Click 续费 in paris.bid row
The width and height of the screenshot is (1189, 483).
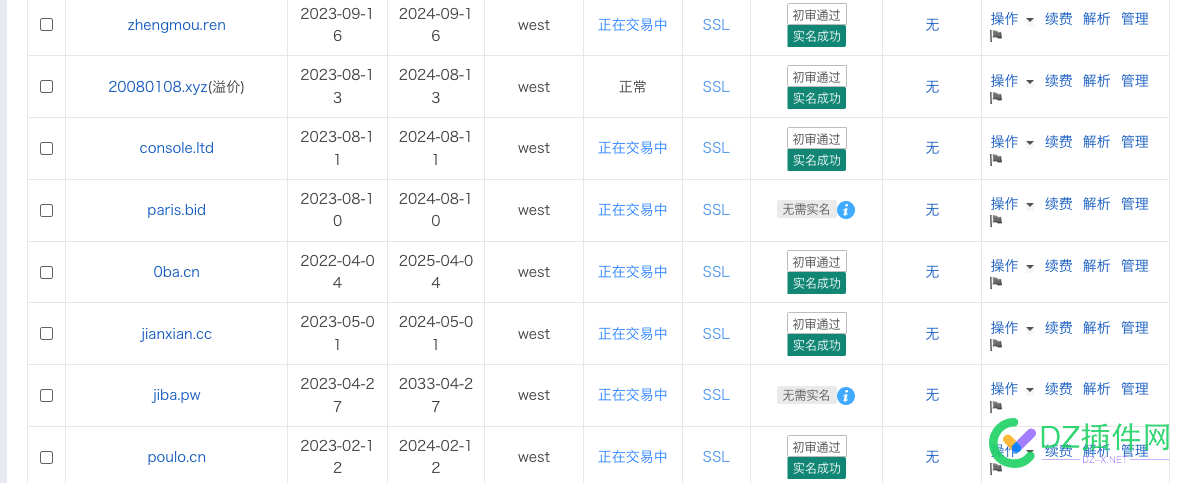(1059, 204)
